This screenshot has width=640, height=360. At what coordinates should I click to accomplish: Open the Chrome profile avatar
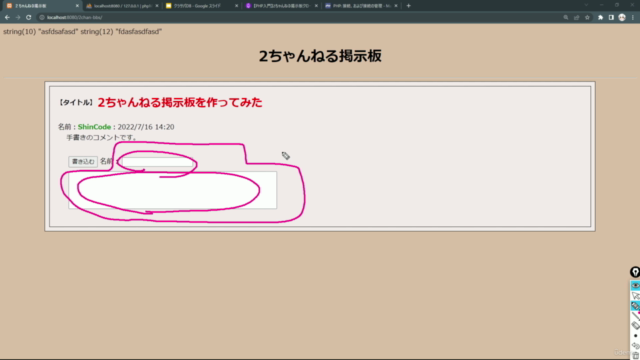tap(622, 18)
